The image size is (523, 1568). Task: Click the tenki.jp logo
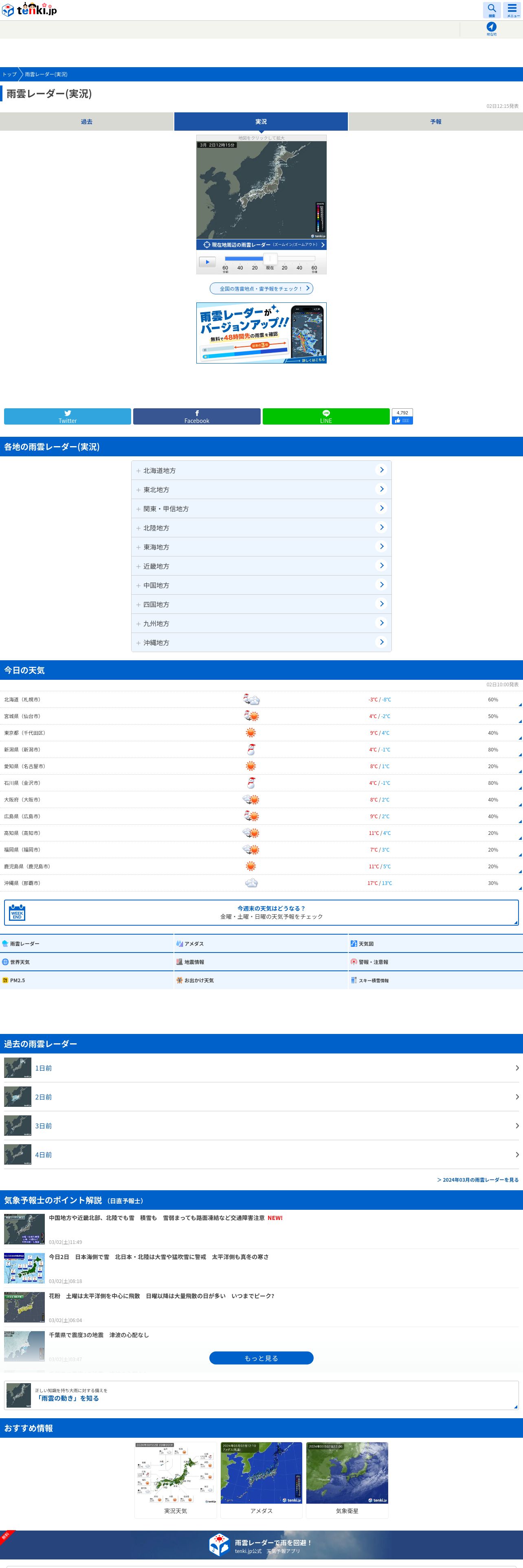29,10
